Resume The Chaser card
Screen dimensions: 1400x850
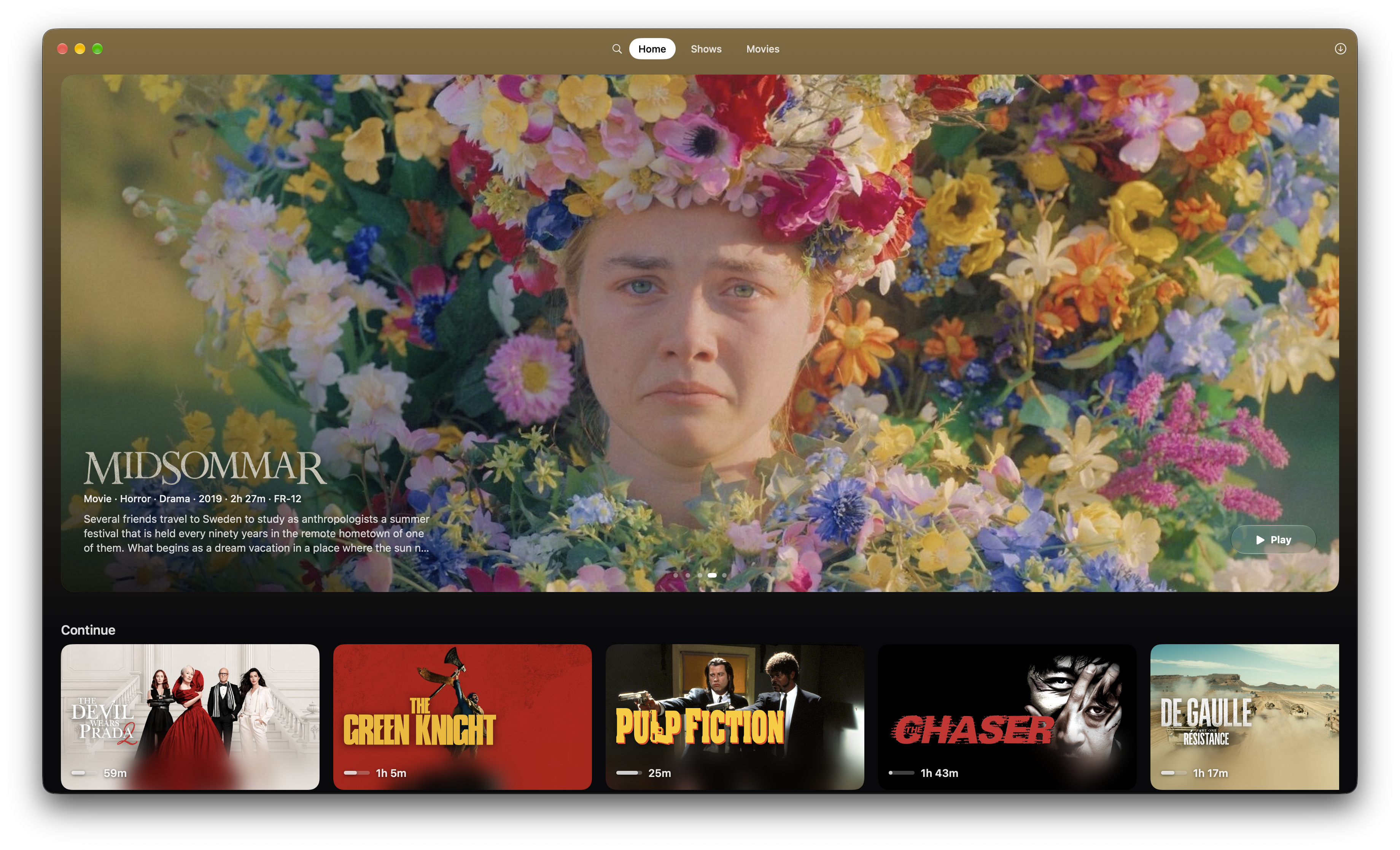pos(1007,716)
